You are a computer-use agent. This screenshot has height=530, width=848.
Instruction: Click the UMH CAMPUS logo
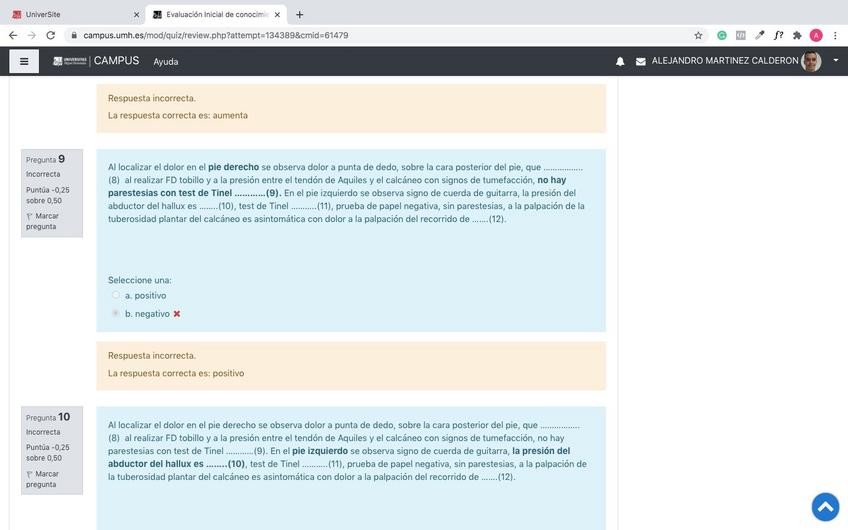tap(96, 61)
